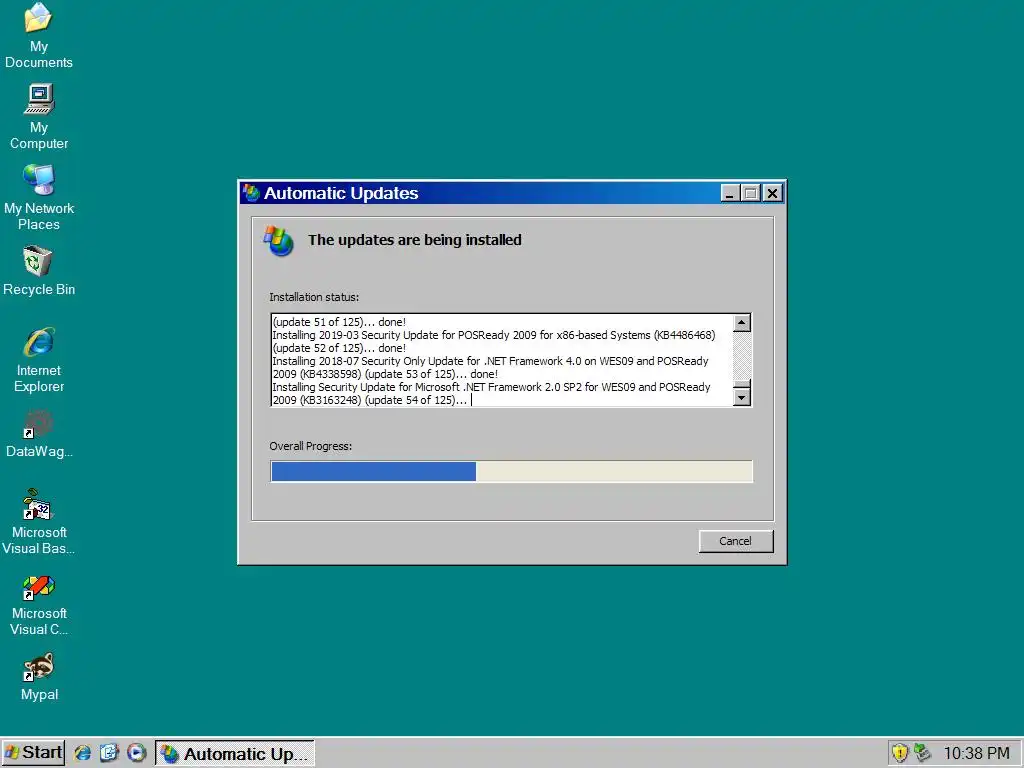The height and width of the screenshot is (768, 1024).
Task: Click the Overall Progress bar
Action: pos(511,472)
